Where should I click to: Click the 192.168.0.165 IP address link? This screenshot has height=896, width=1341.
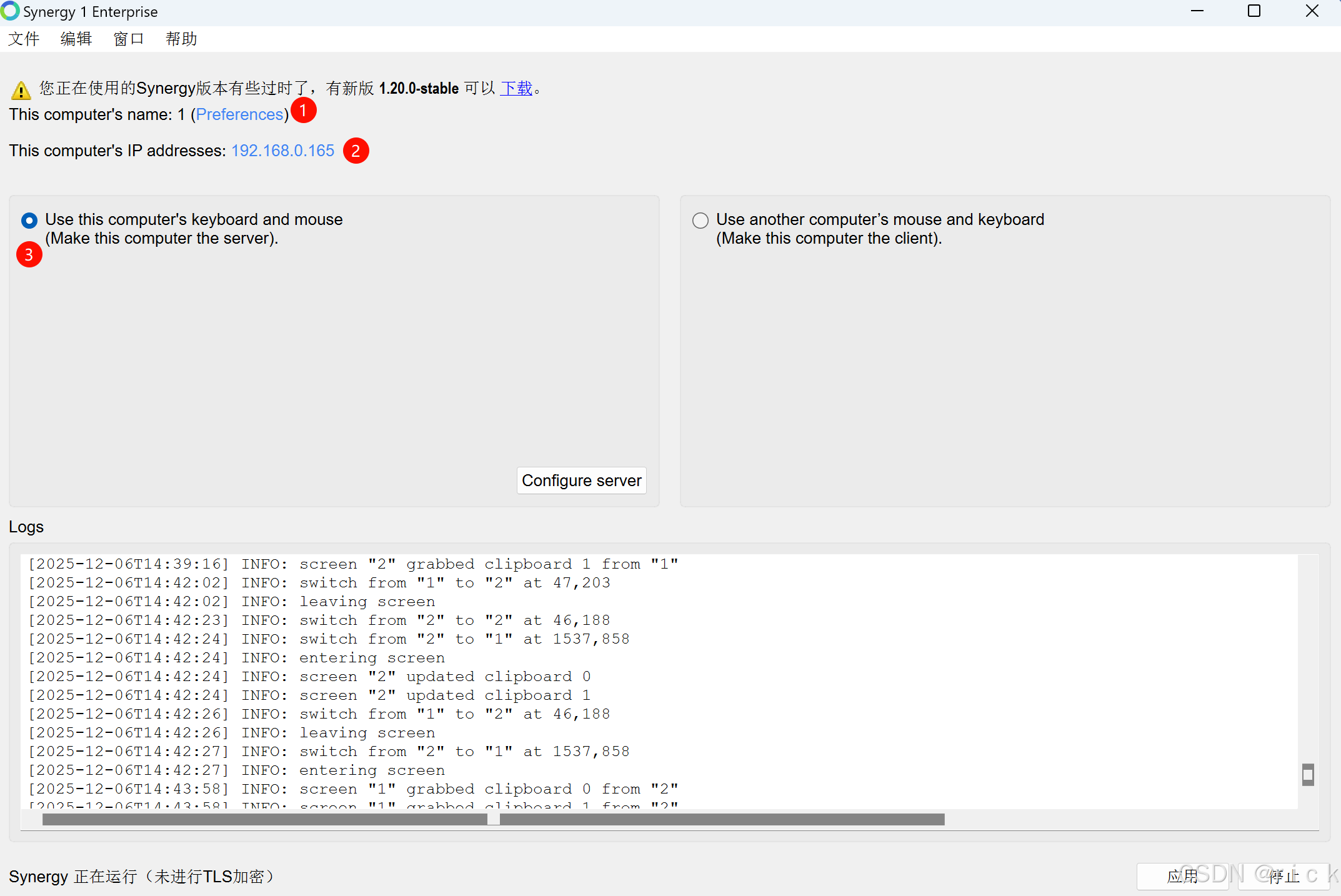282,151
